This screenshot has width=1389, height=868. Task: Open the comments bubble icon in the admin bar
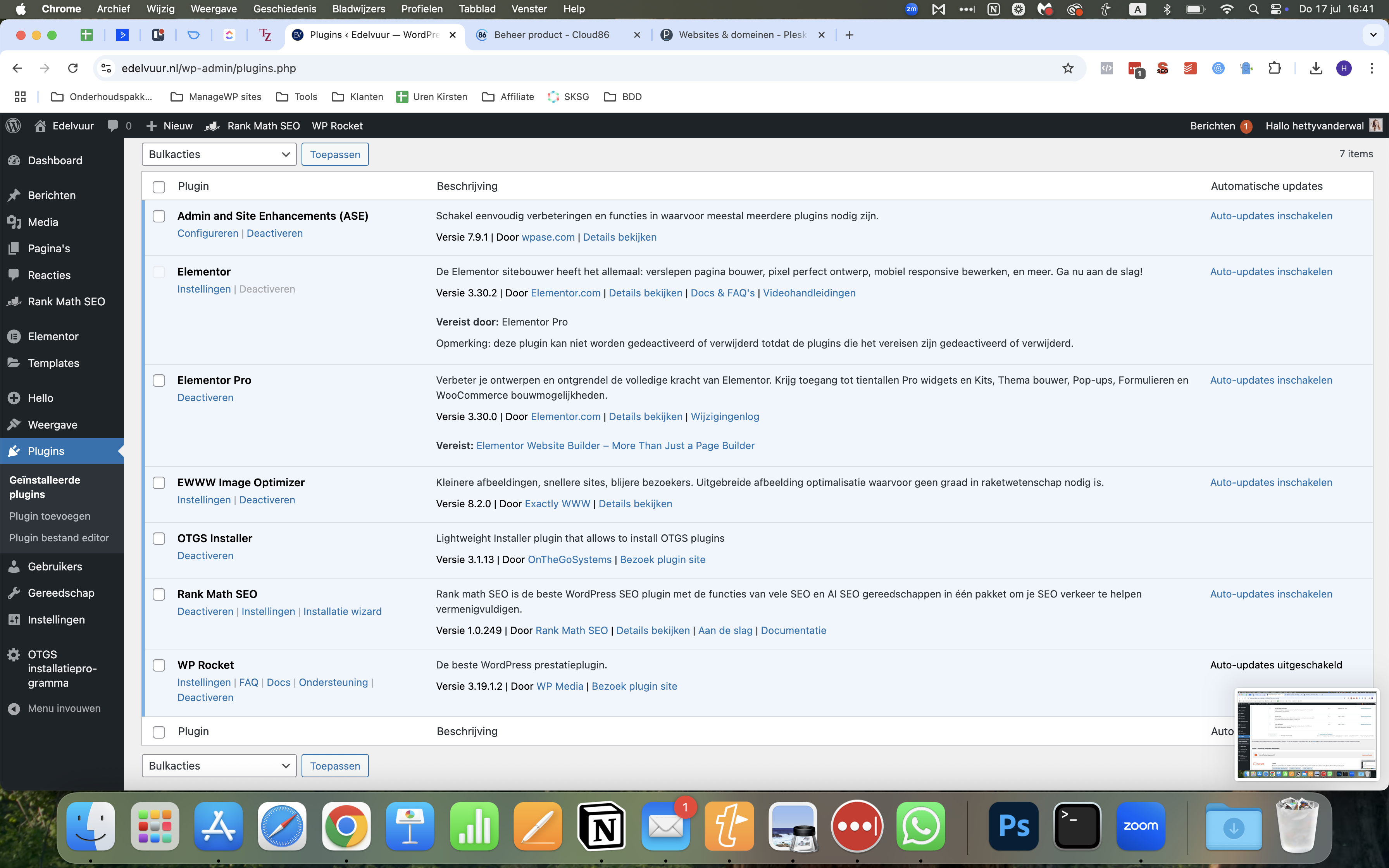point(113,126)
